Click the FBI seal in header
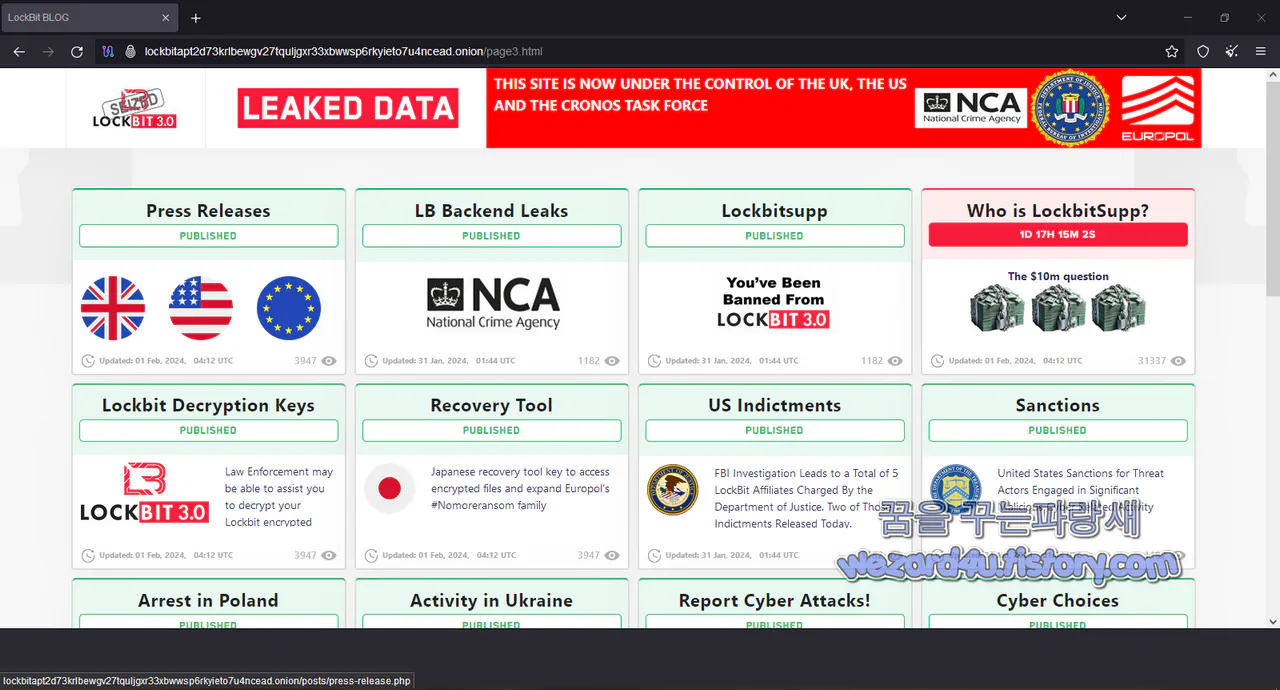This screenshot has width=1280, height=690. pos(1071,108)
